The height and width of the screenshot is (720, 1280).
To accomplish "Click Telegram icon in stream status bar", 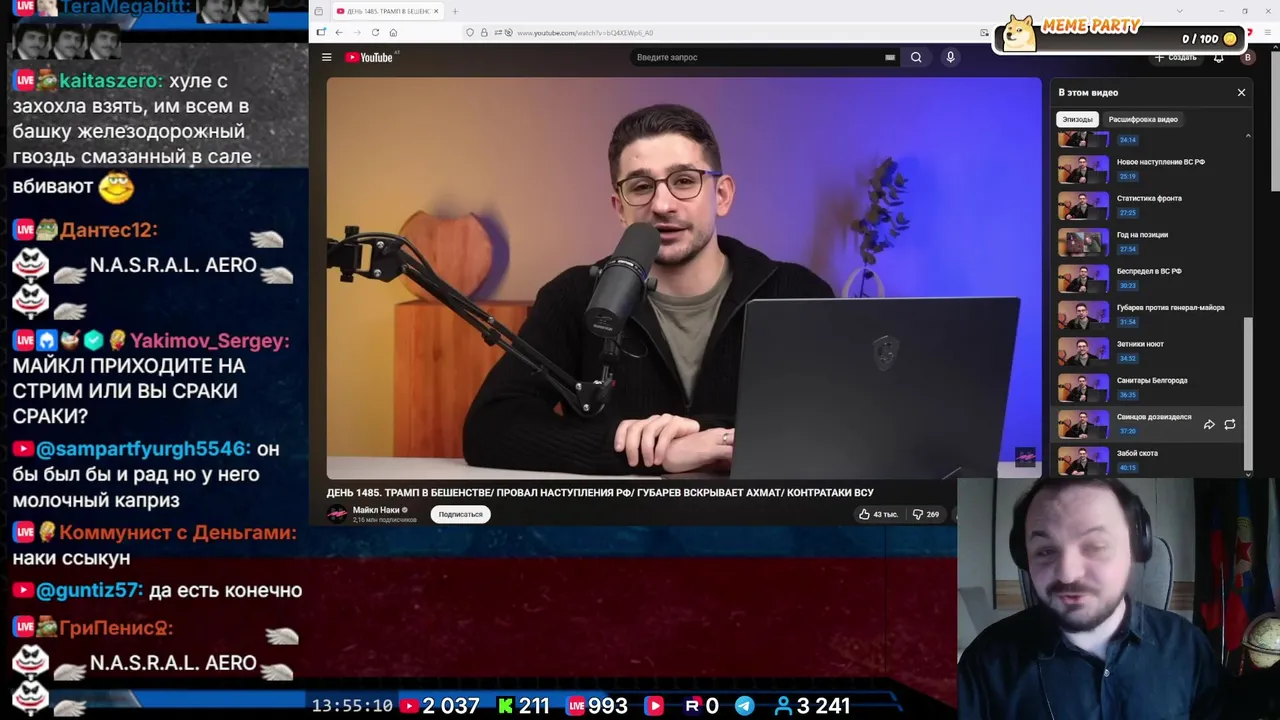I will pos(745,706).
